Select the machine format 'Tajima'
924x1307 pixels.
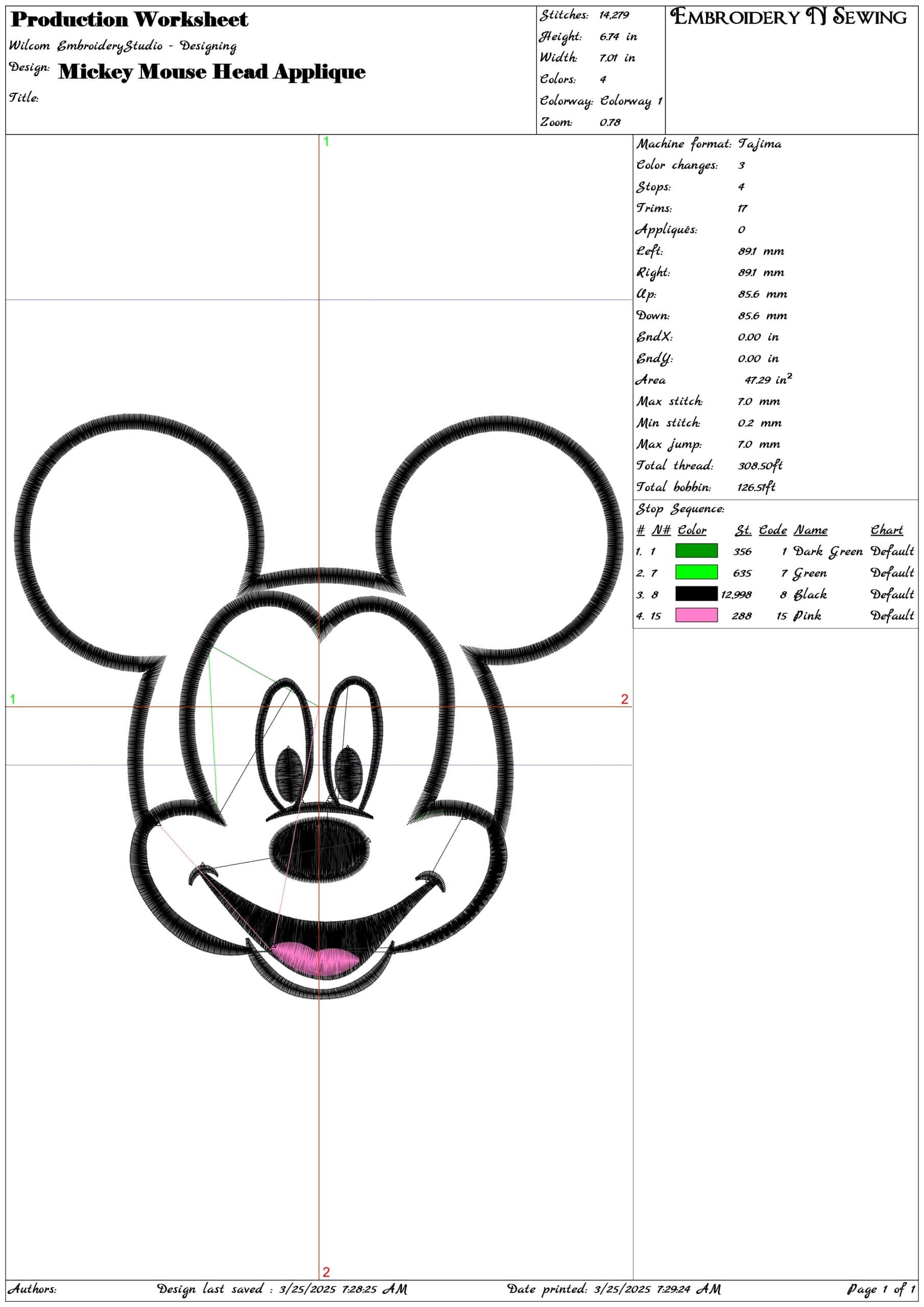760,144
